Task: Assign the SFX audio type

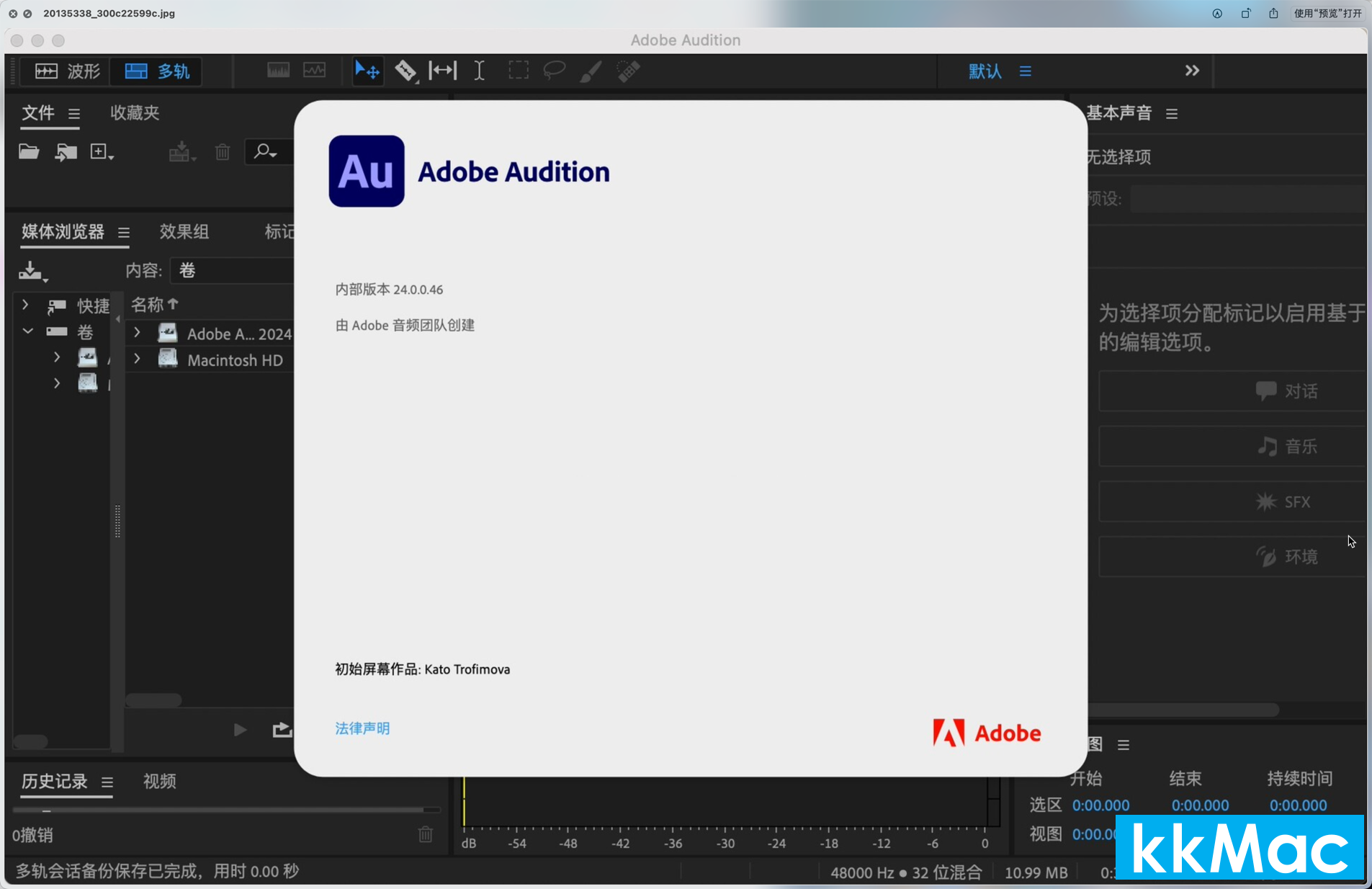Action: click(1232, 502)
